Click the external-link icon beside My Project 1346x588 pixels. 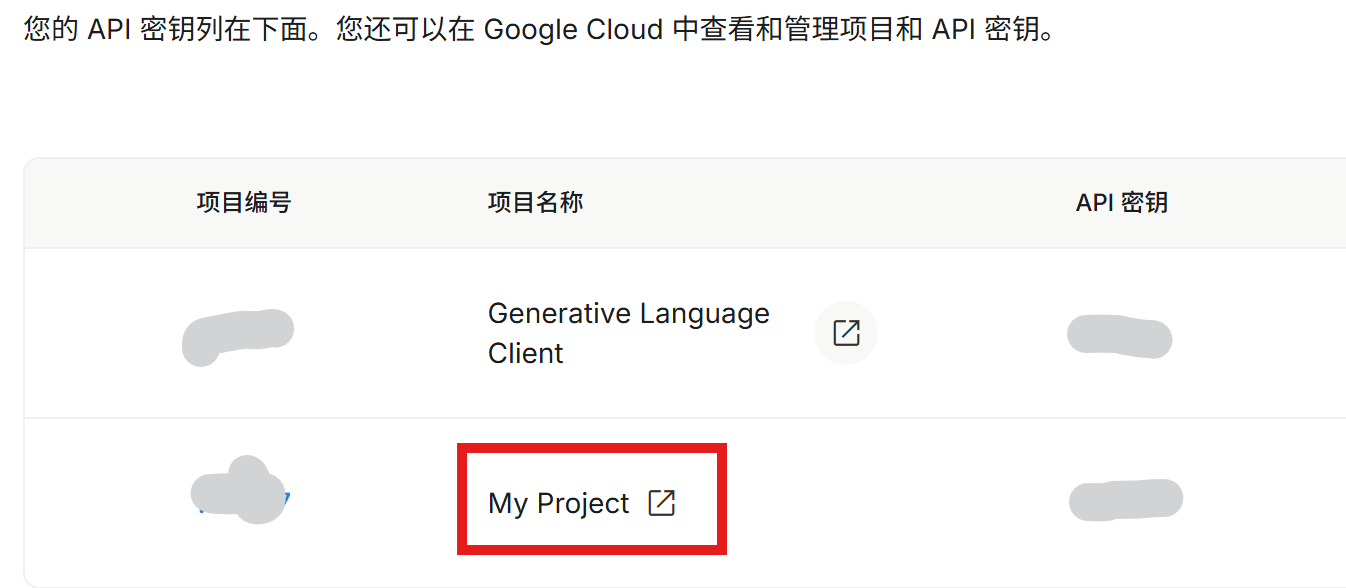[662, 503]
